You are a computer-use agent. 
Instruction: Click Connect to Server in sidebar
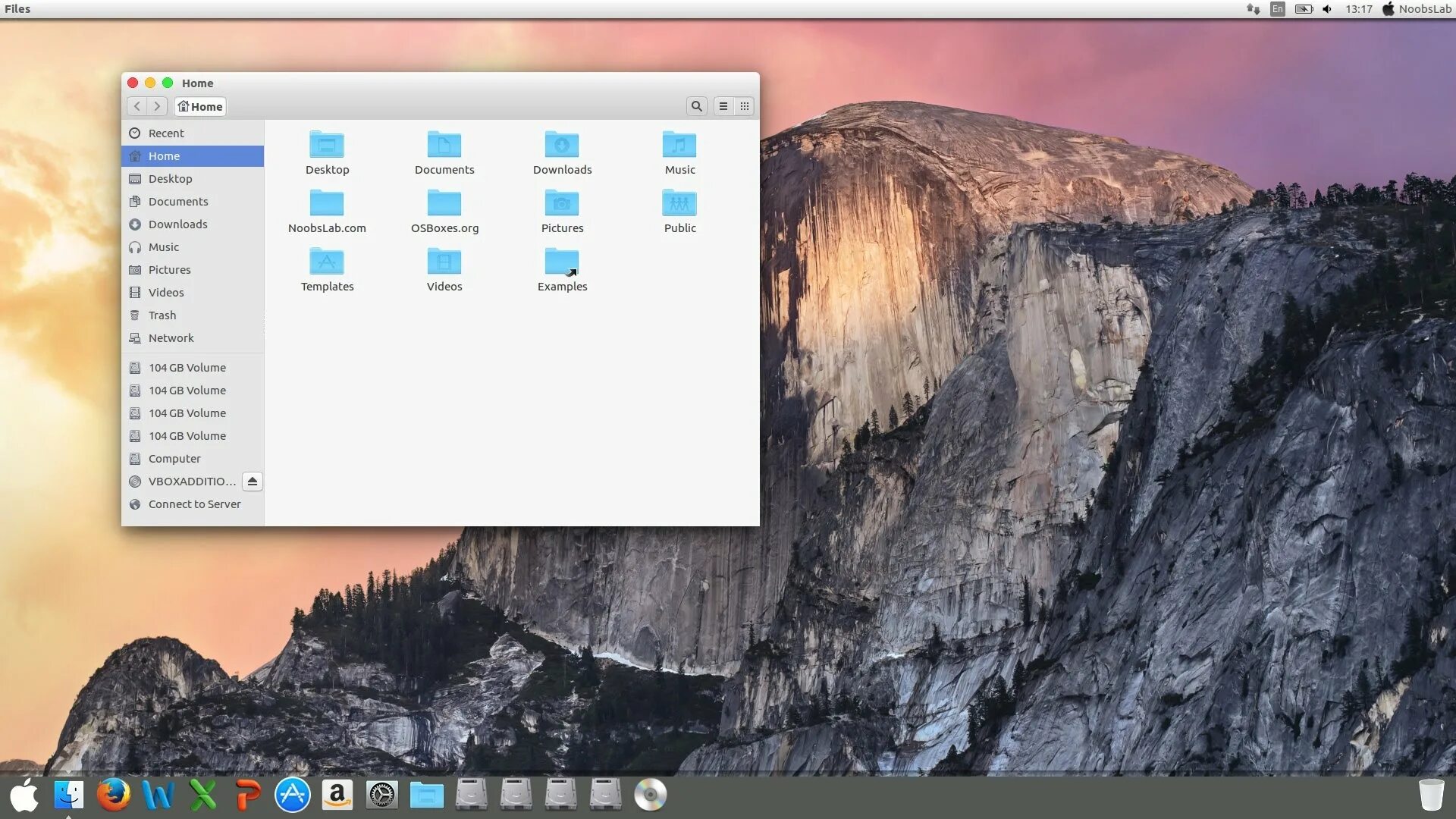click(194, 504)
